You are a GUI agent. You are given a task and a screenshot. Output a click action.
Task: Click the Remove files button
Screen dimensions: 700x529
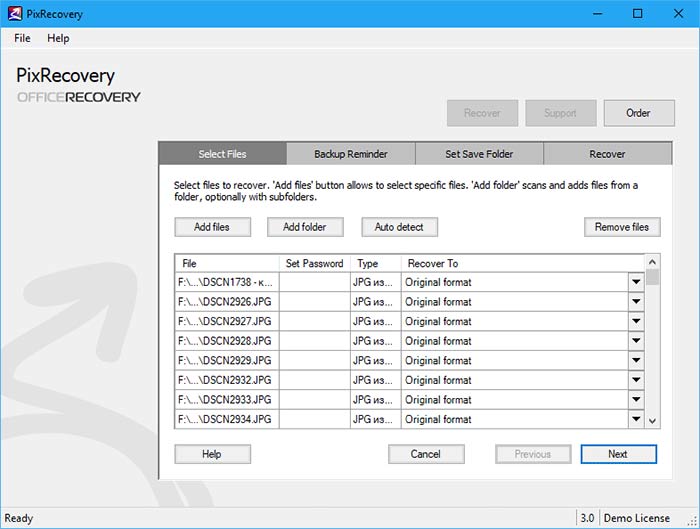622,227
